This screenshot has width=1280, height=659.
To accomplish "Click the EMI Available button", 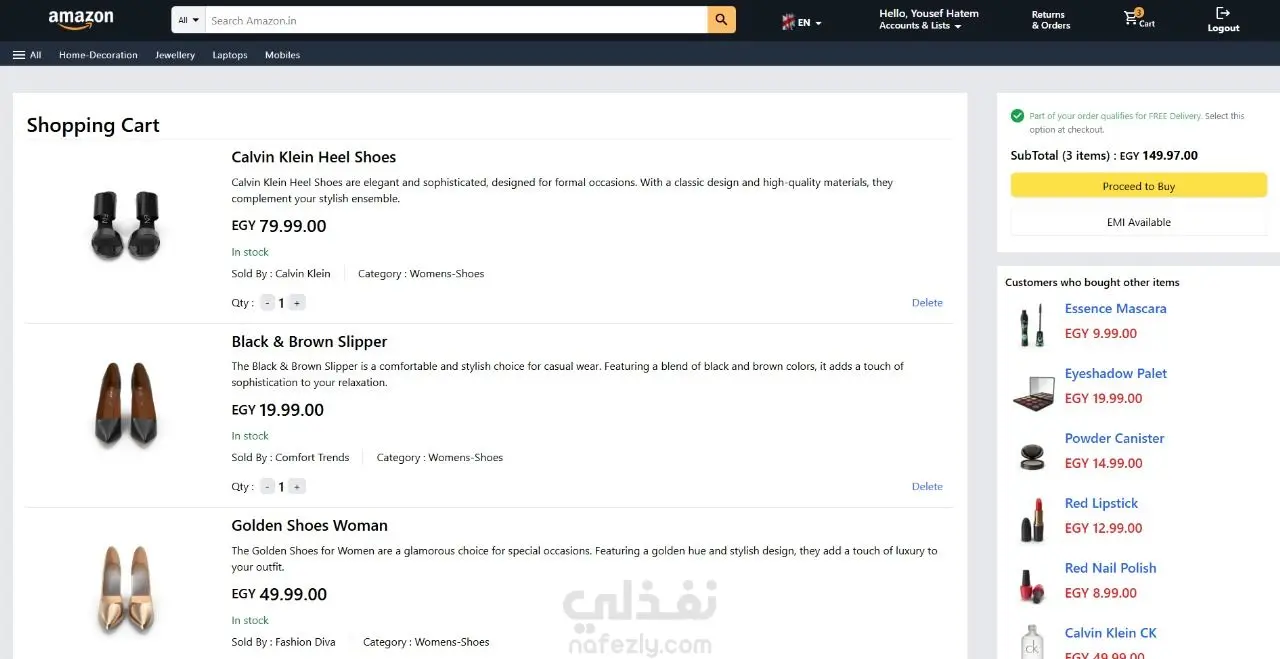I will pos(1139,222).
